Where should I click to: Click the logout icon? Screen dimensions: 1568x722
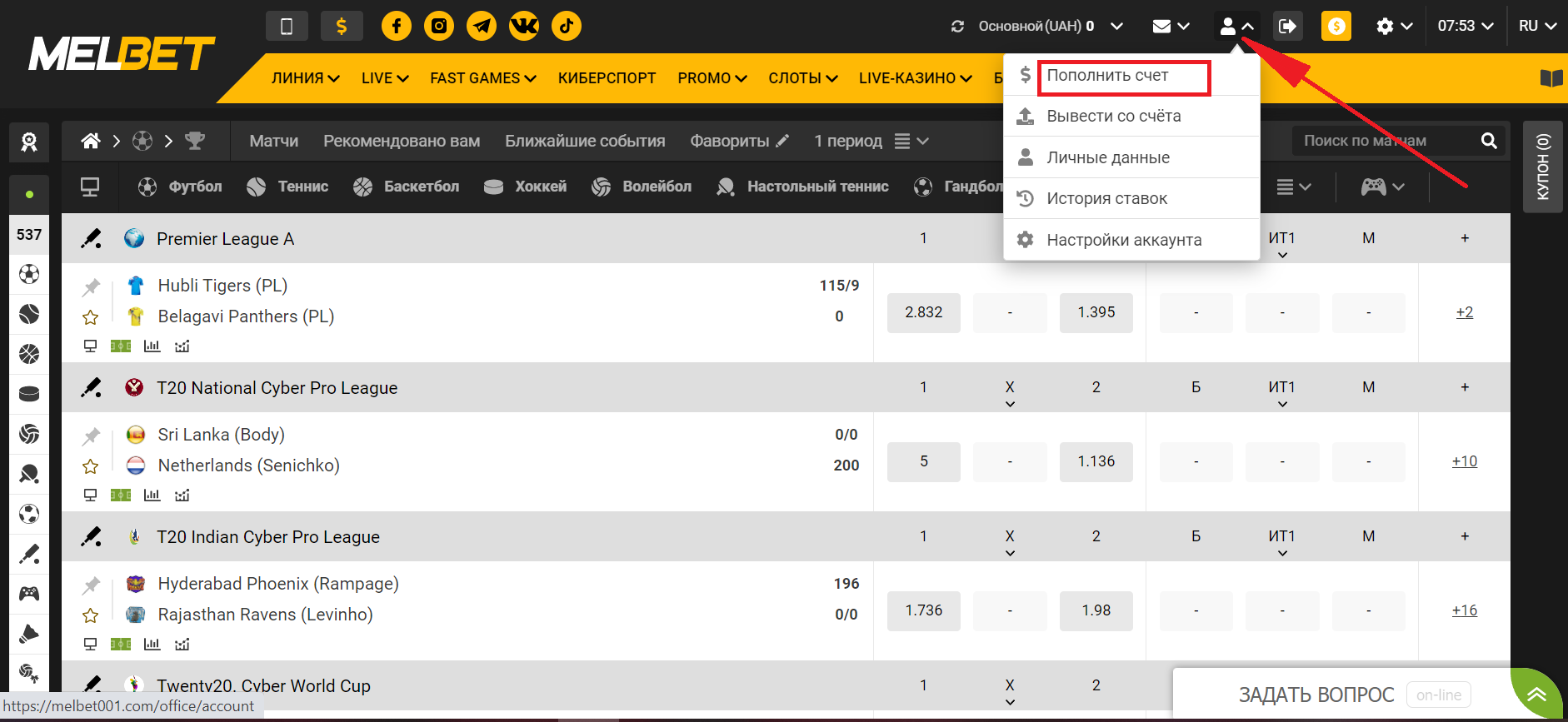(1287, 26)
